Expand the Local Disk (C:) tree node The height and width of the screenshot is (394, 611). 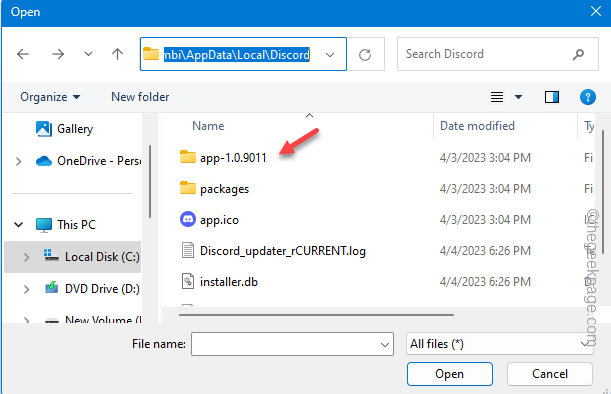pos(26,257)
